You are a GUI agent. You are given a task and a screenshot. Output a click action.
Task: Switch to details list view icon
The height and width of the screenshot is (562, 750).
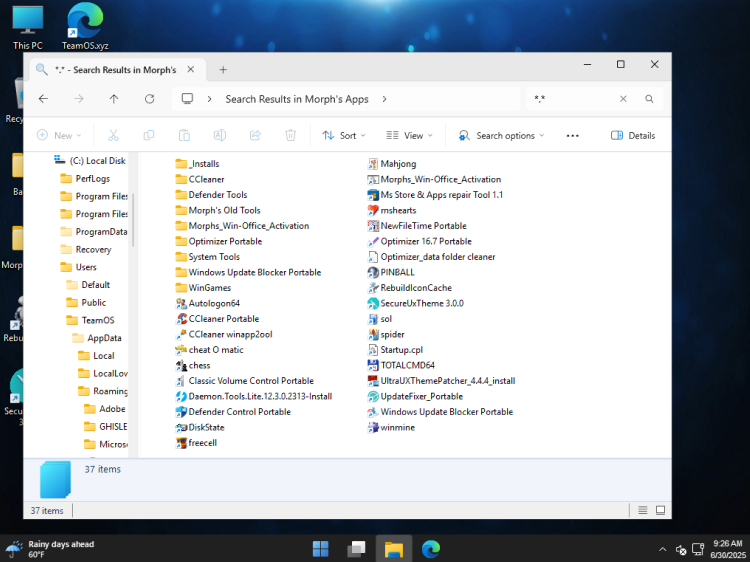(x=642, y=510)
